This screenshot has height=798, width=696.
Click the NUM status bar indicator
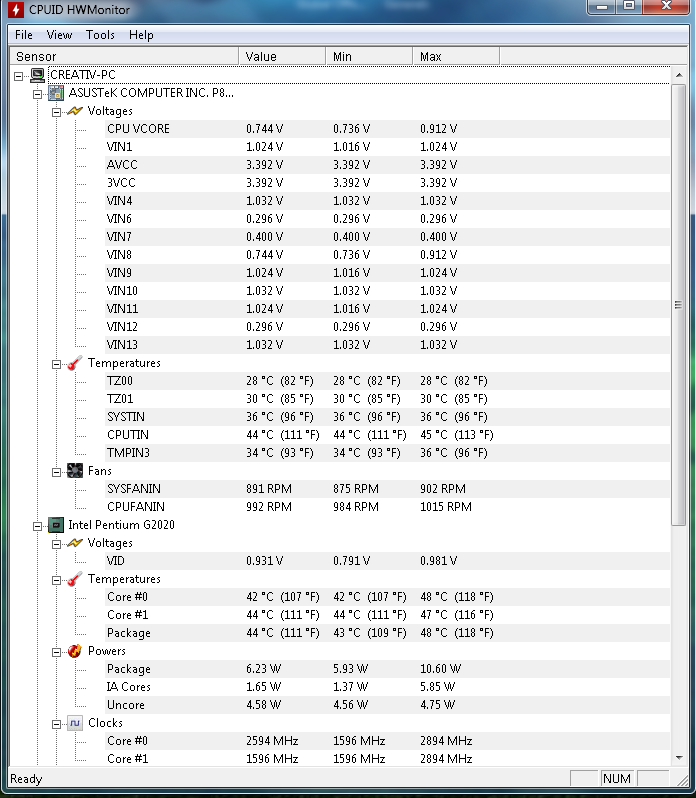tap(617, 779)
